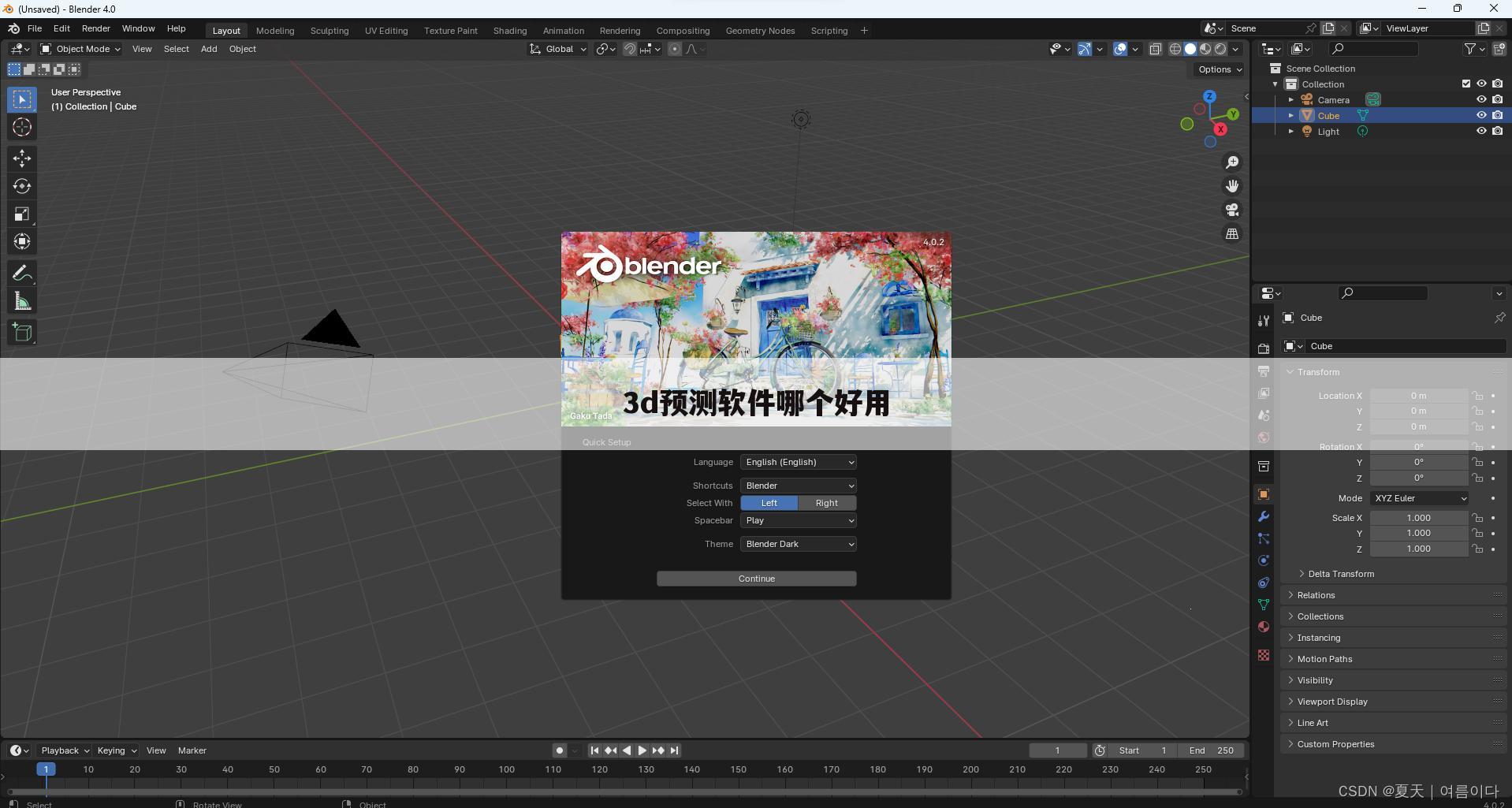Open the File menu
The height and width of the screenshot is (808, 1512).
[35, 28]
